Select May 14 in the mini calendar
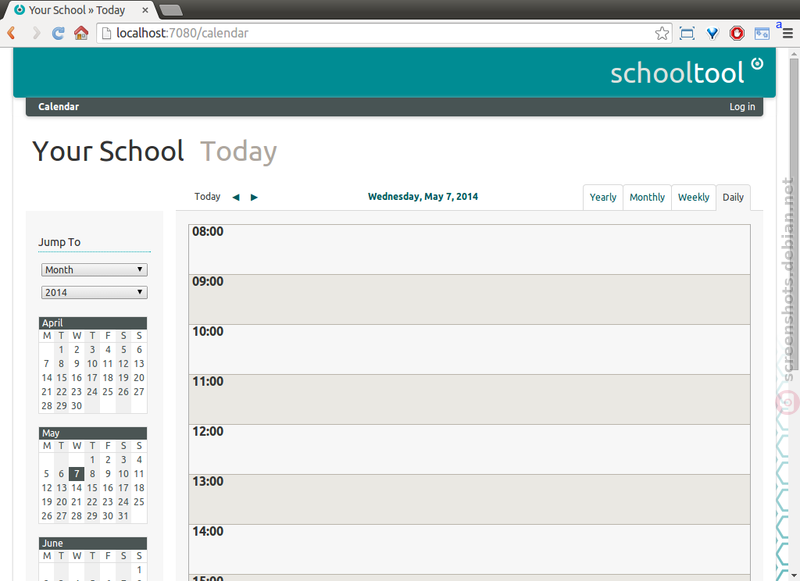 77,488
